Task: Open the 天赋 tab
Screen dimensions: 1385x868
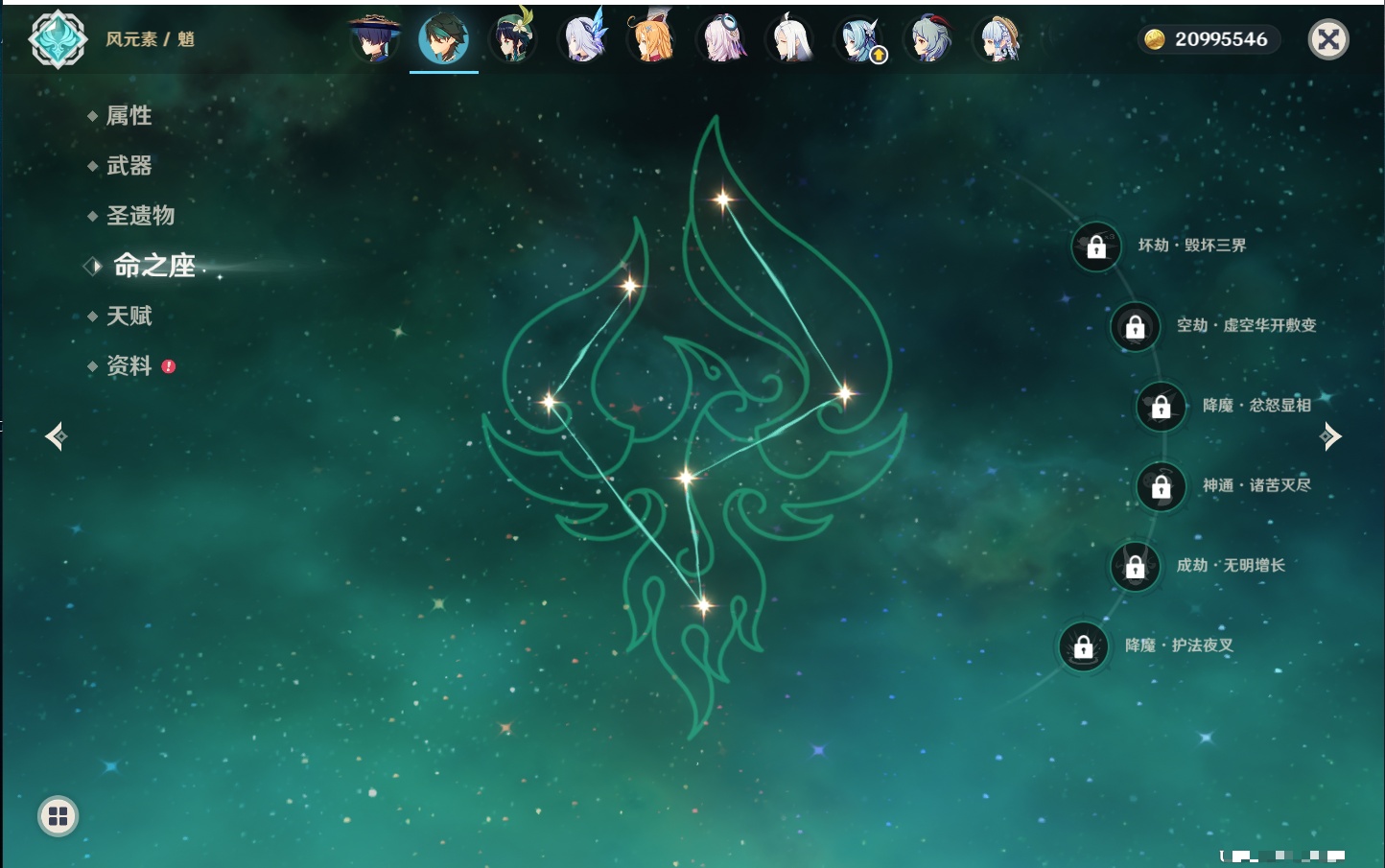Action: [129, 316]
